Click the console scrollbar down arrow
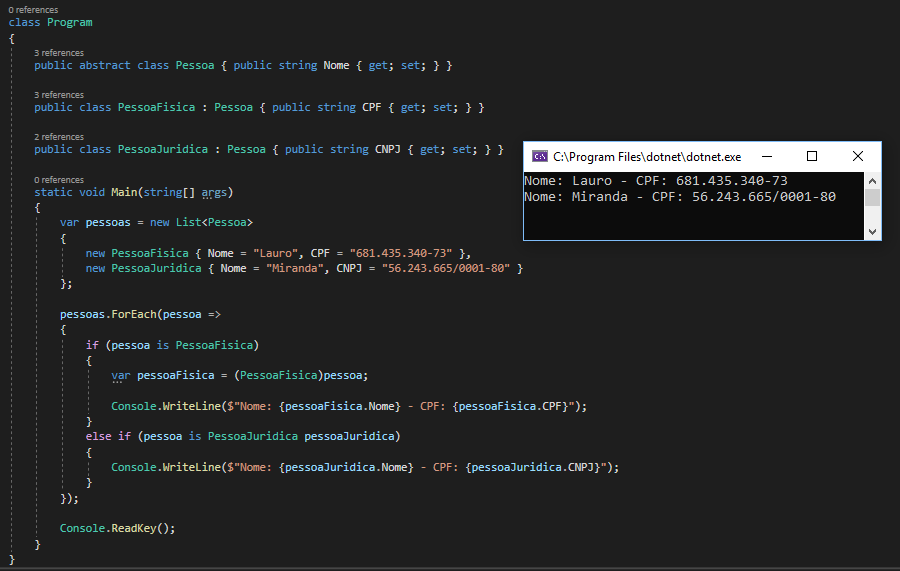This screenshot has width=900, height=571. pyautogui.click(x=872, y=232)
